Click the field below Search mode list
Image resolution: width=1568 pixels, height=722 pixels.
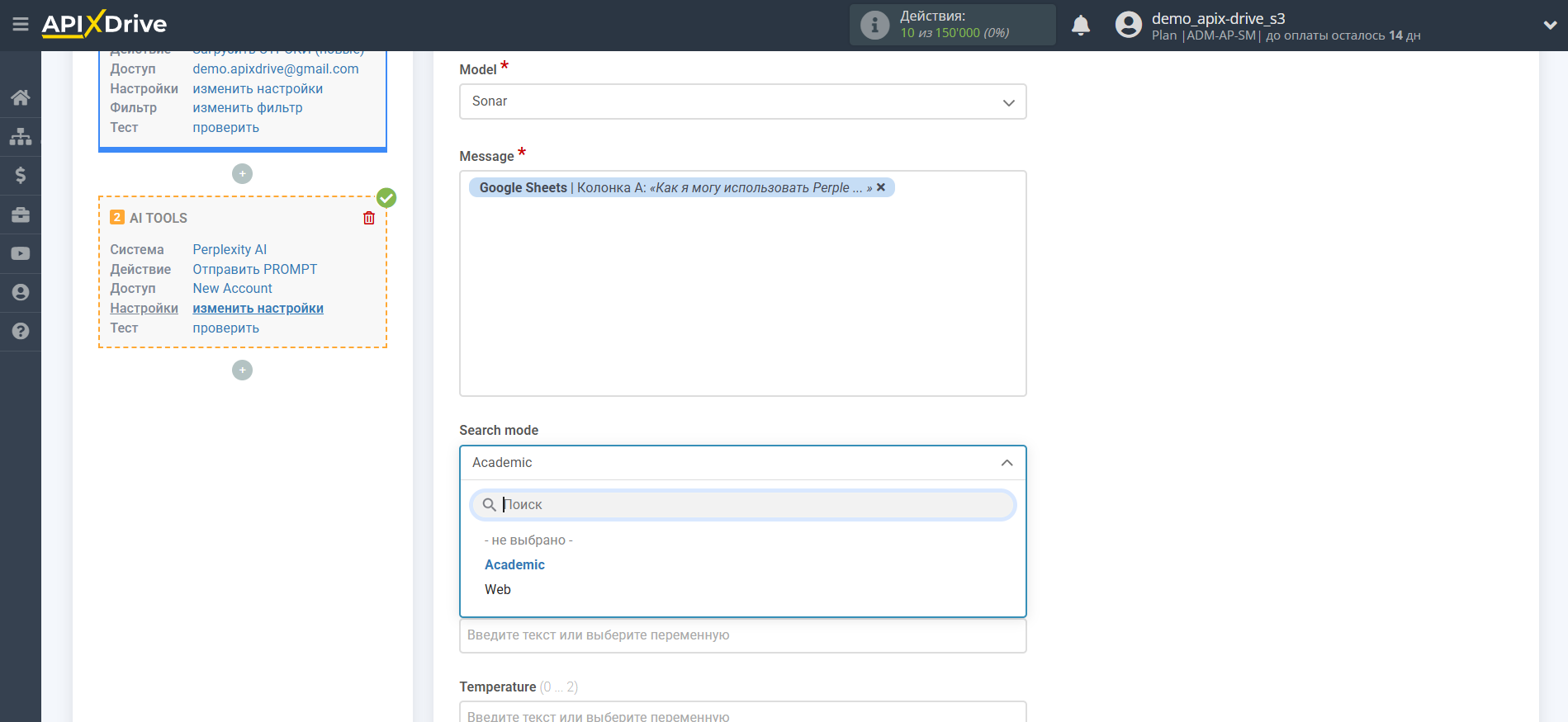[x=742, y=635]
